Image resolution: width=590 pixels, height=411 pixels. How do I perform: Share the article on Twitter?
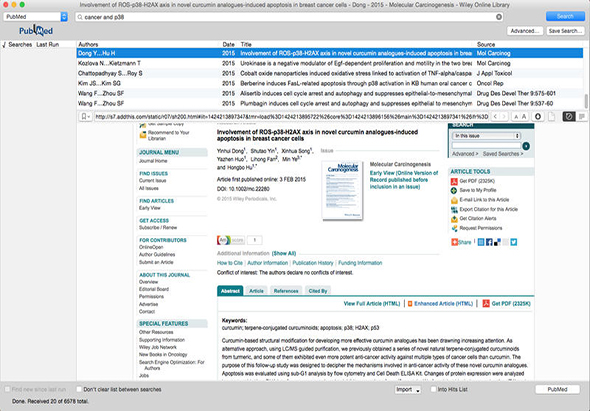tap(514, 242)
